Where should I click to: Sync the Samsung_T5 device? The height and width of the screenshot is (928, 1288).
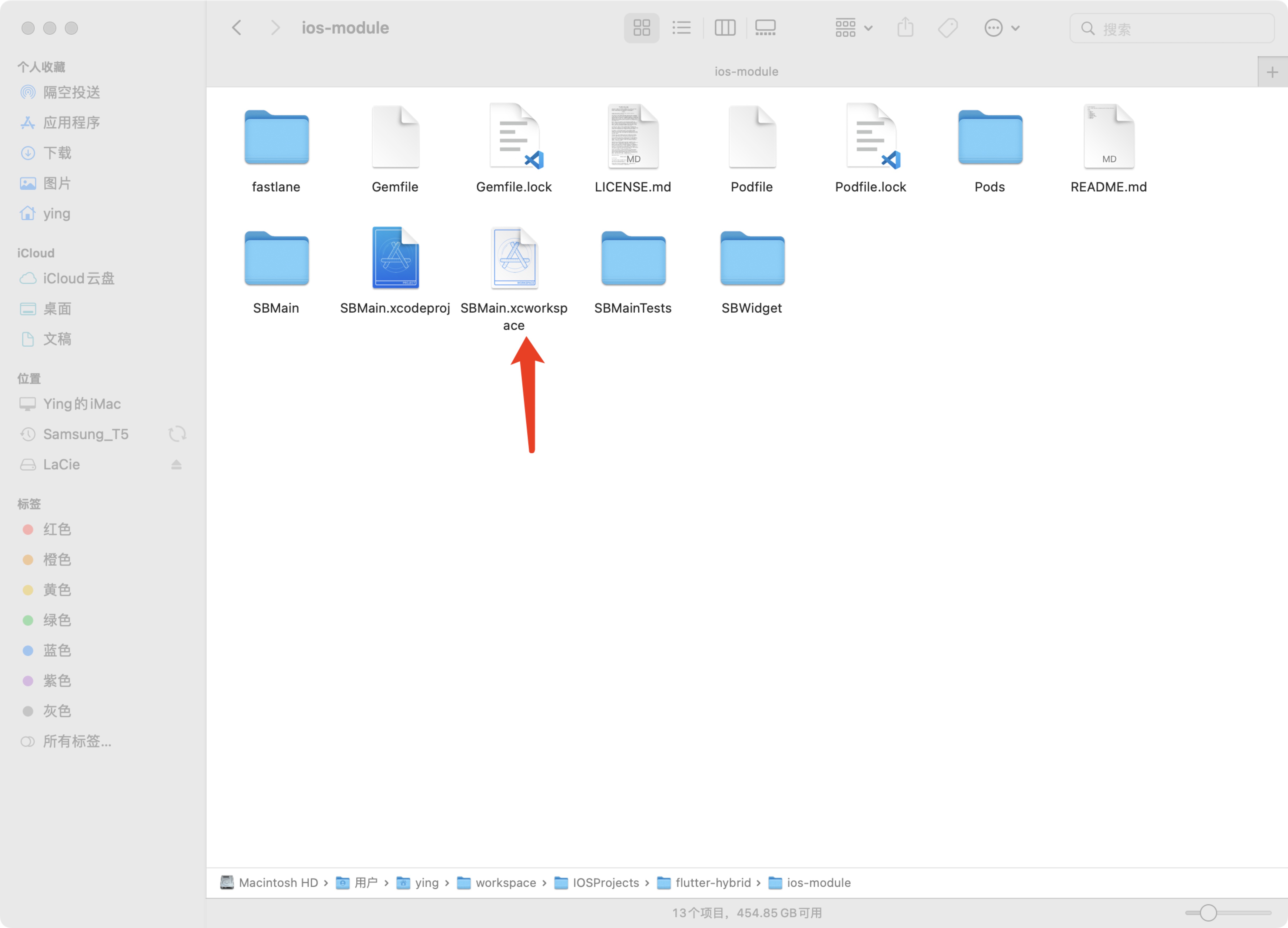177,433
